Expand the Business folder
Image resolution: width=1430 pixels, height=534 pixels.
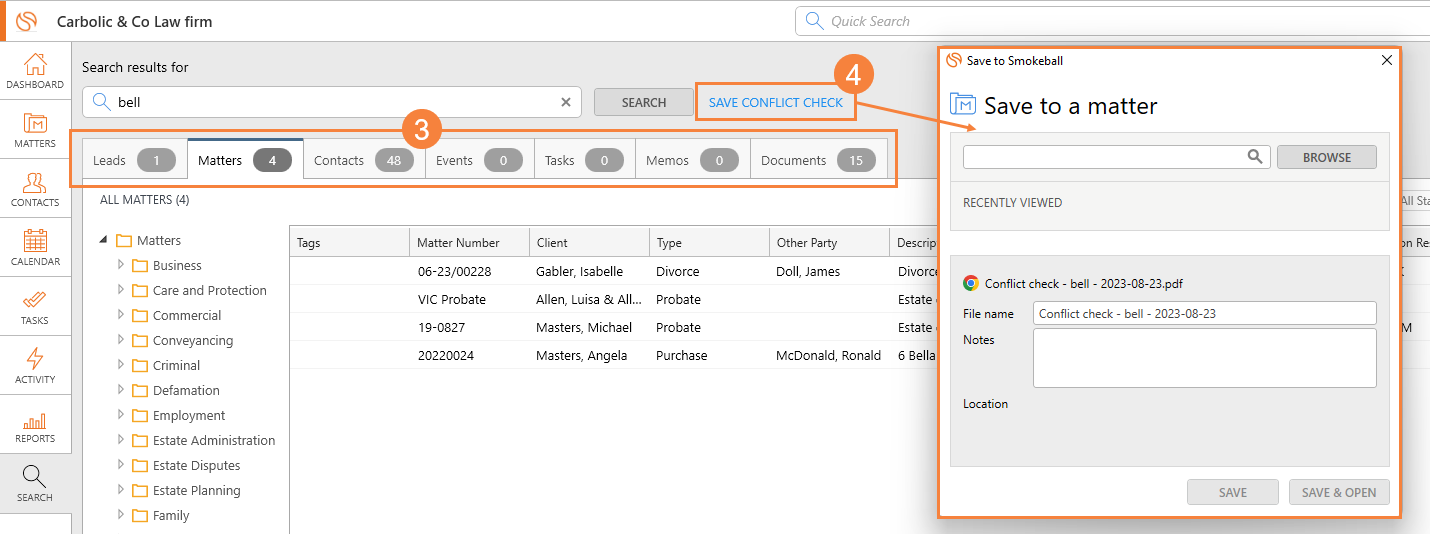coord(121,265)
